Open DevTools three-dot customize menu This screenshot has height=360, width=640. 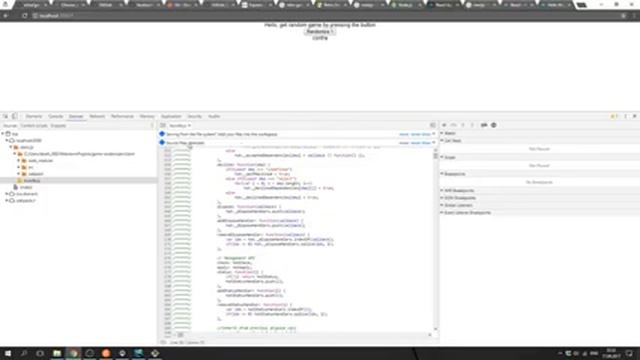pos(626,116)
